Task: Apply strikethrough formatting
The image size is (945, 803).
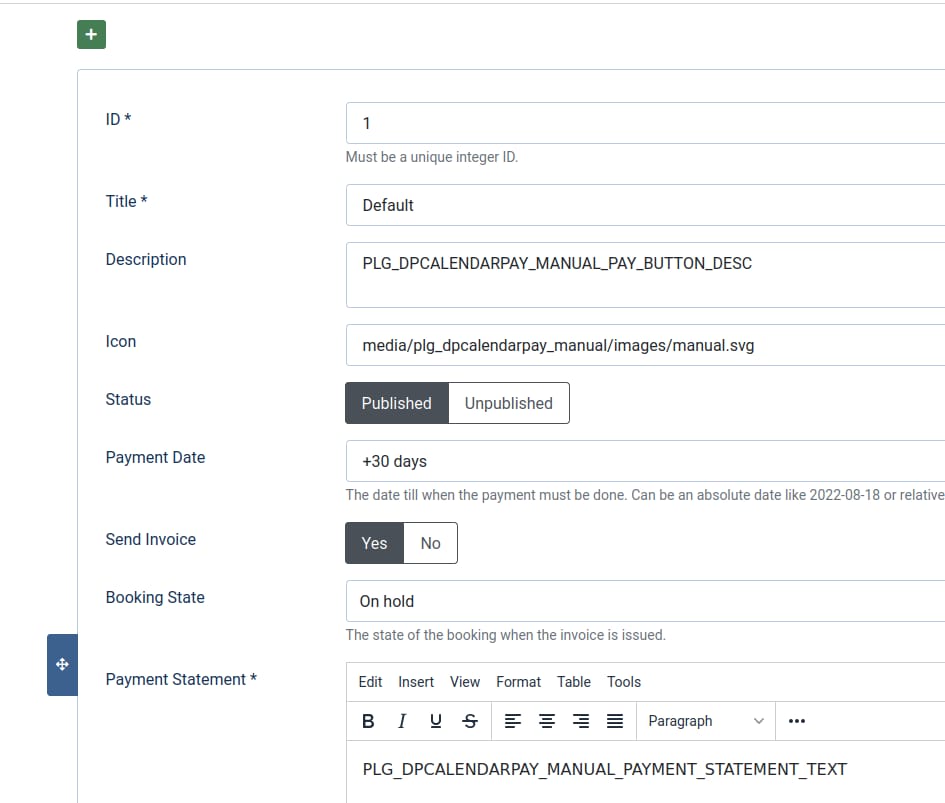Action: coord(469,720)
